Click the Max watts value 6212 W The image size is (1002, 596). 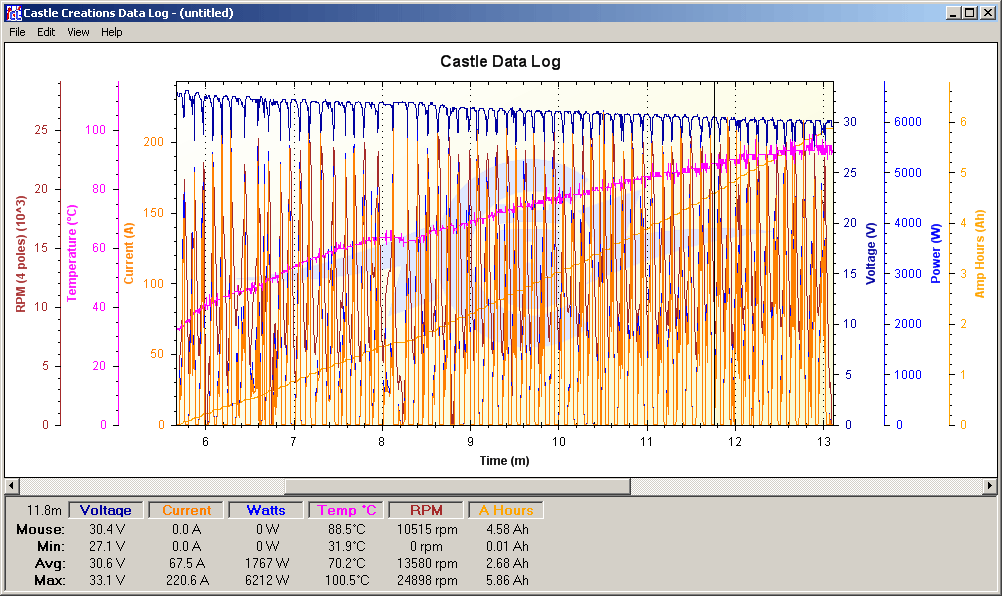267,581
